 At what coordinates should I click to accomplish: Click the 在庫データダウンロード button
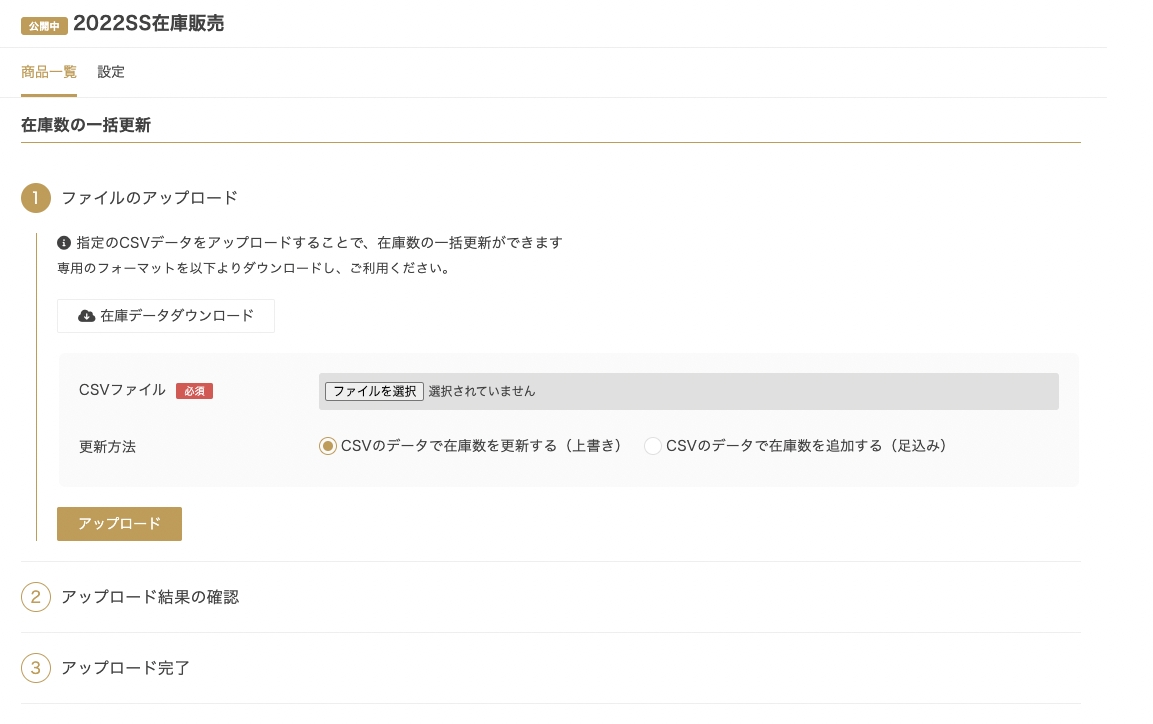(166, 316)
